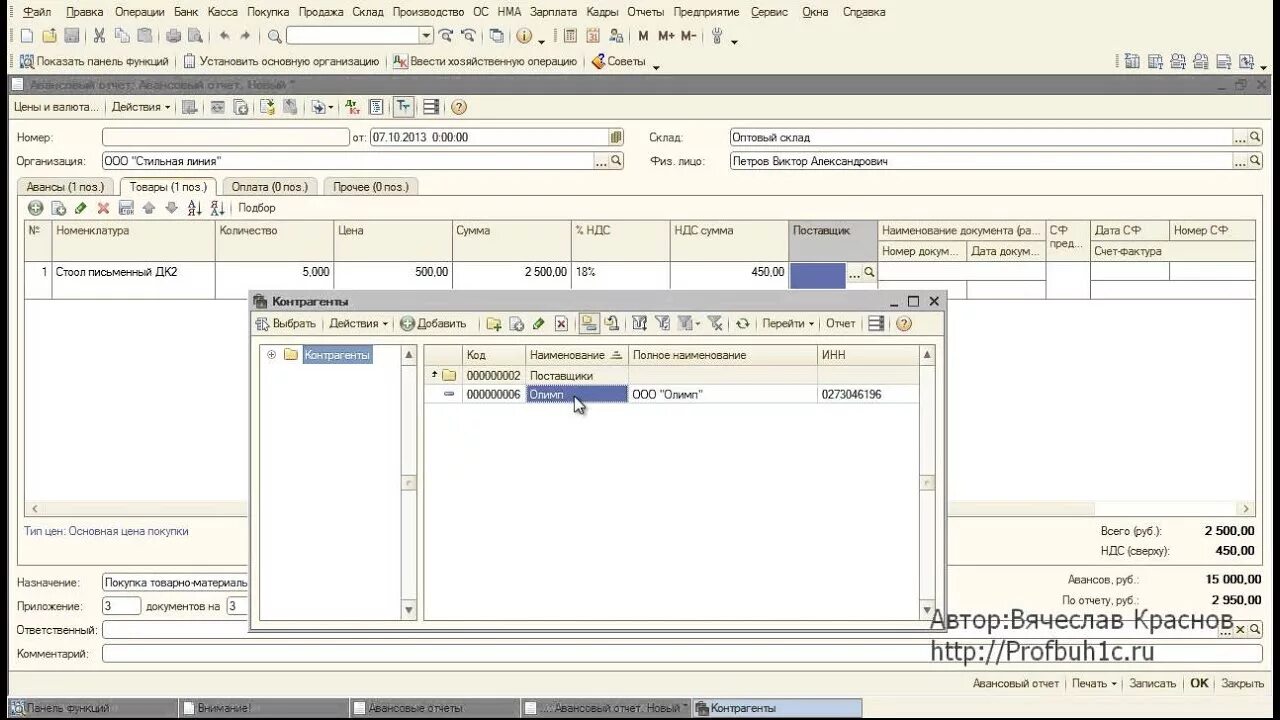Sort descending icon in Товары toolbar
The height and width of the screenshot is (720, 1280).
coord(216,208)
